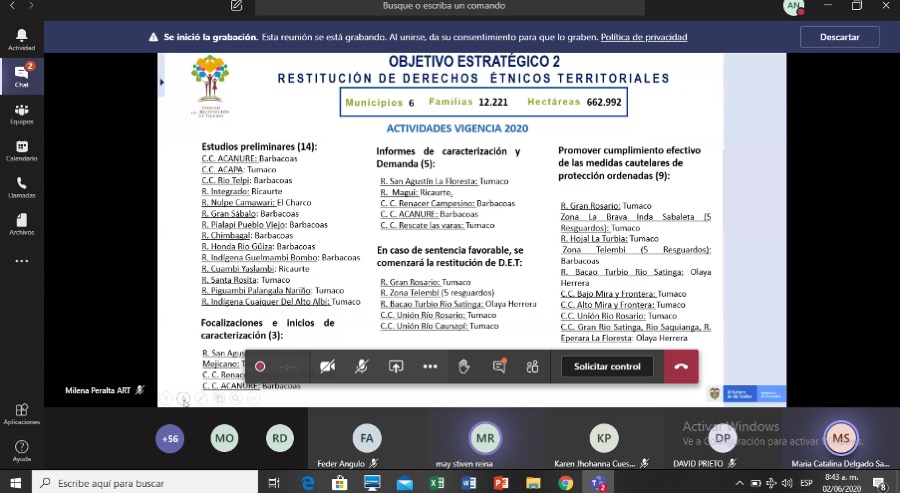Image resolution: width=900 pixels, height=493 pixels.
Task: Open the Política de privacidad link
Action: 643,37
